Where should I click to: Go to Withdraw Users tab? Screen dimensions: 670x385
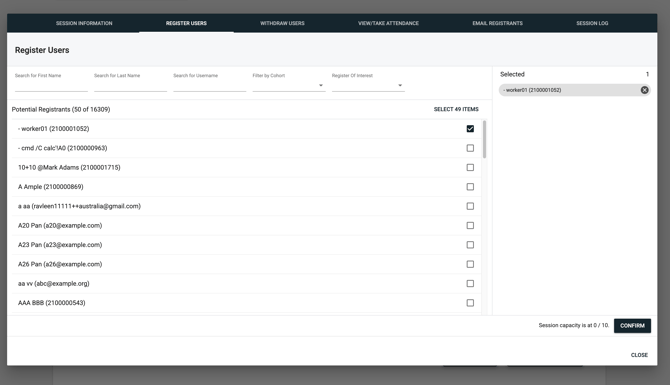point(282,23)
